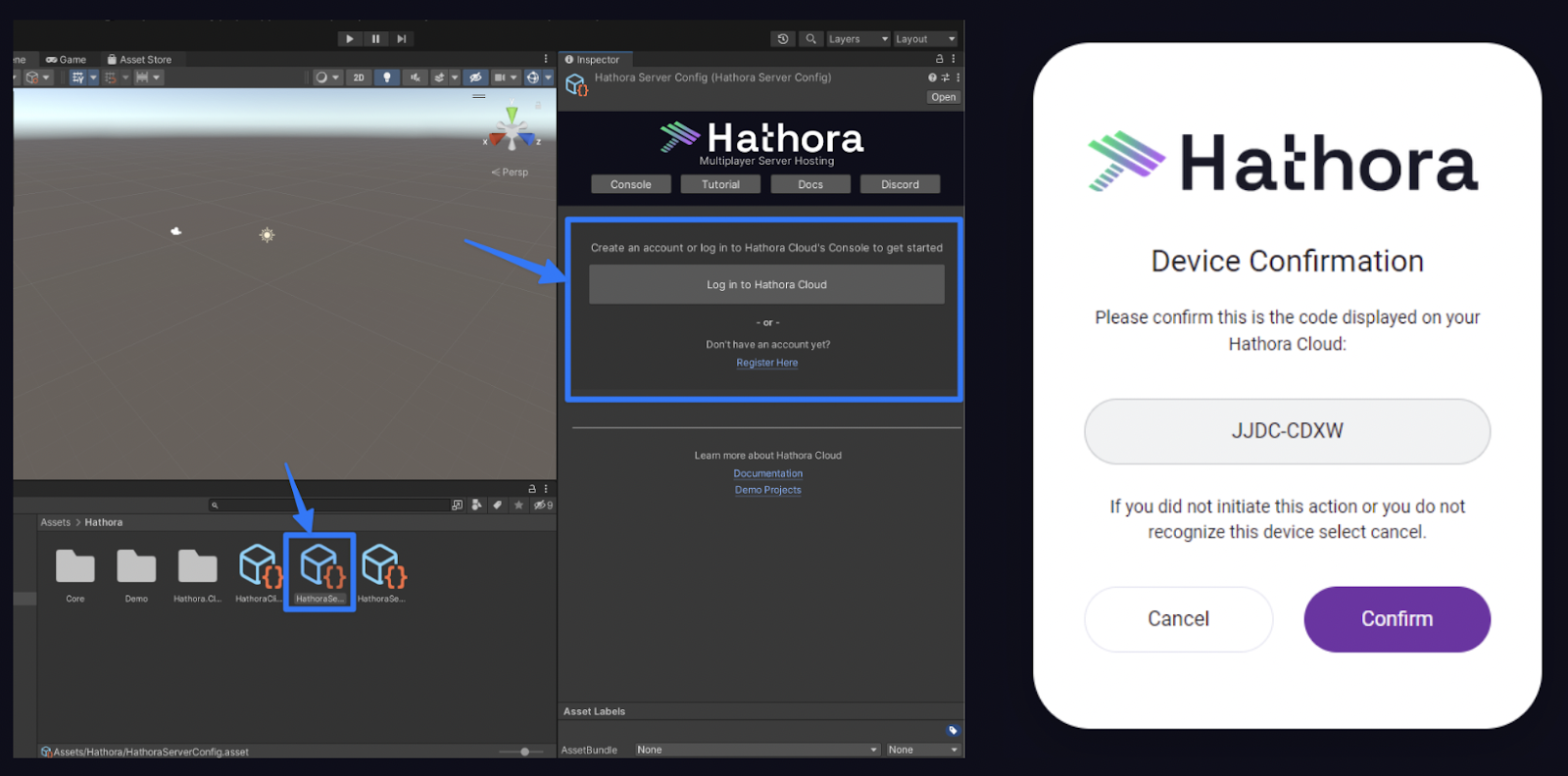1568x776 pixels.
Task: Toggle Scene lighting bulb icon
Action: click(387, 77)
